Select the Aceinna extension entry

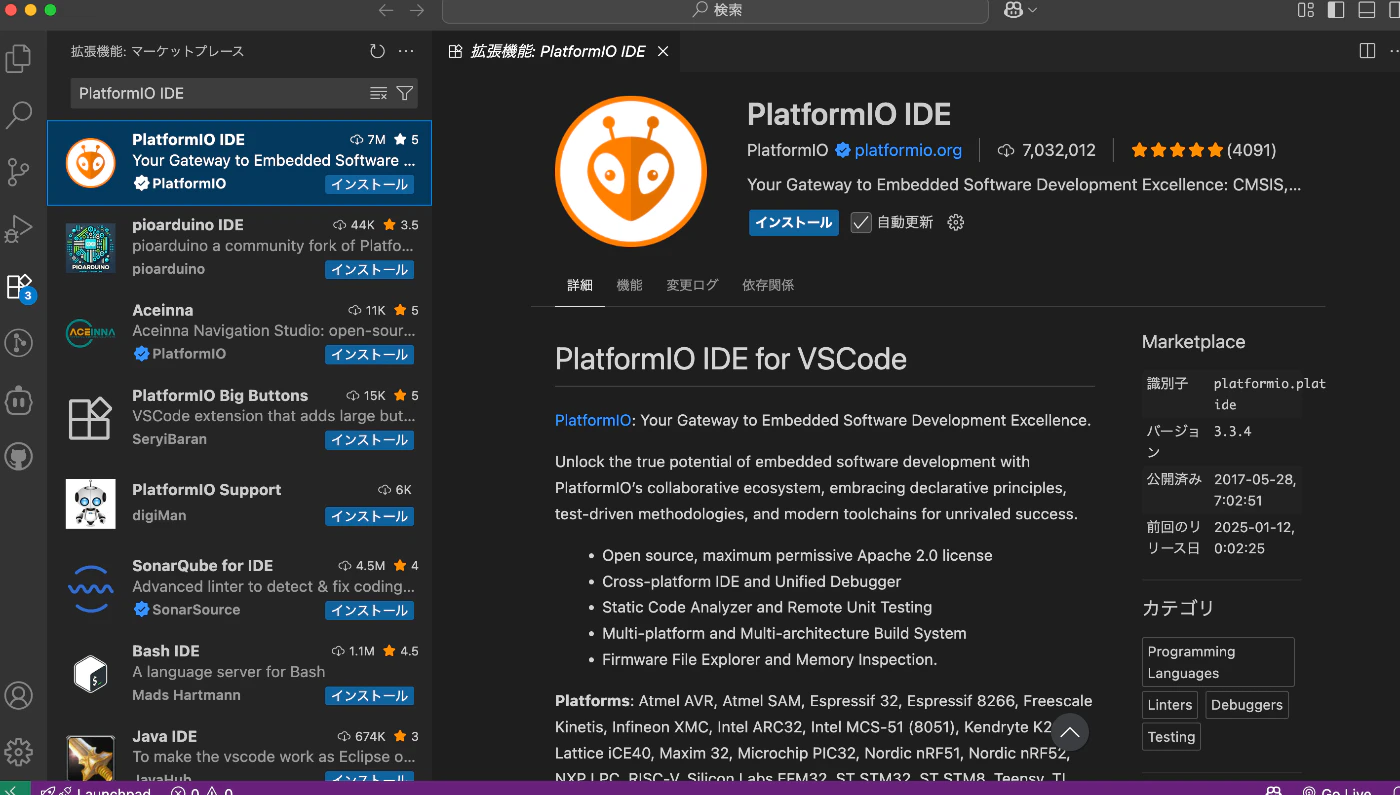coord(240,332)
